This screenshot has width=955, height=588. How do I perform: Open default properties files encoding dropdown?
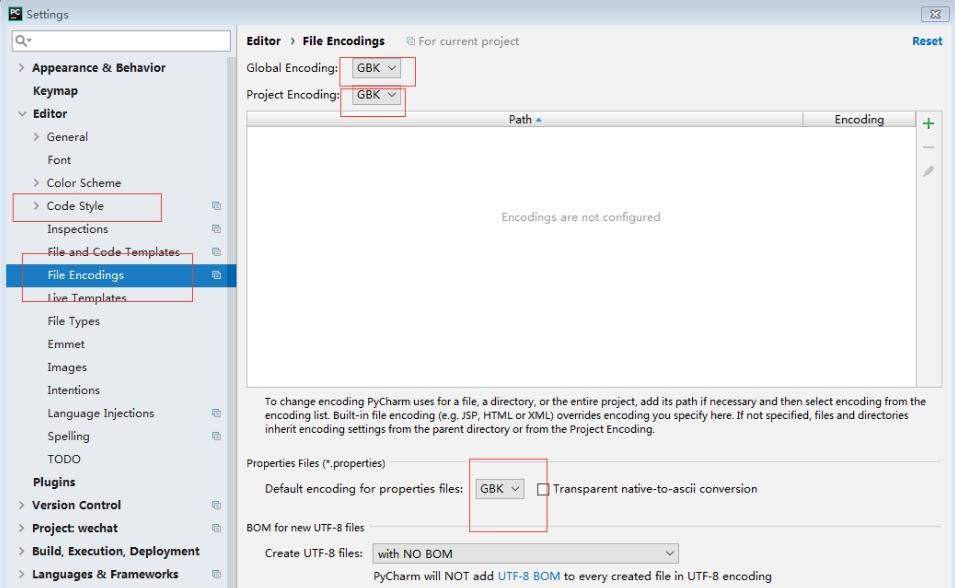click(x=499, y=489)
